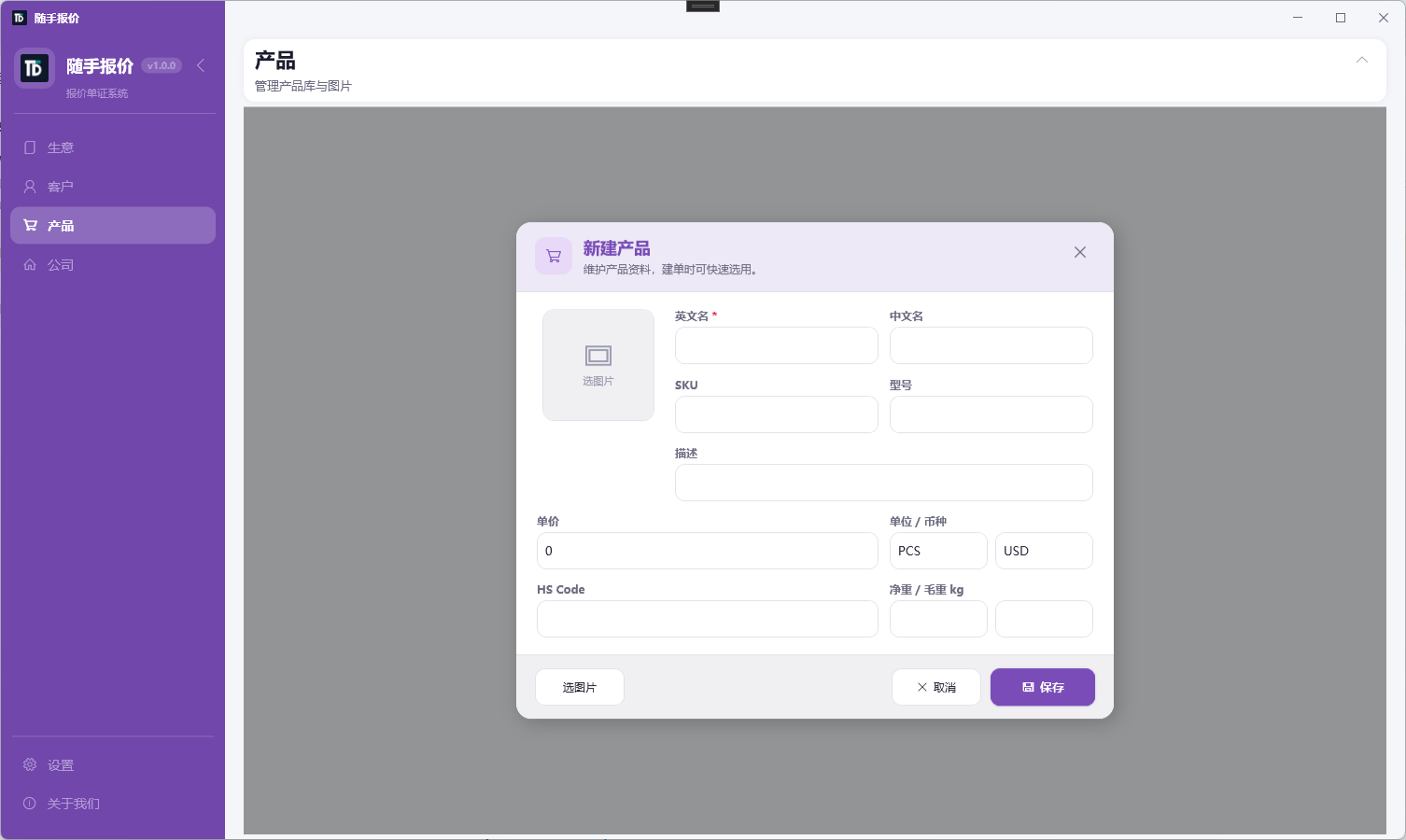Click the 管理产品库与图片 subtitle text

click(303, 86)
